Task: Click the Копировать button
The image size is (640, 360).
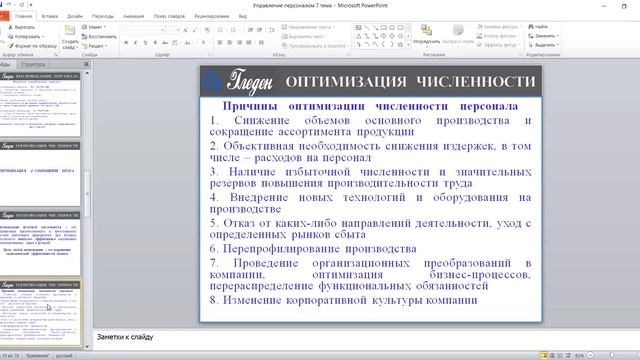Action: [x=26, y=36]
